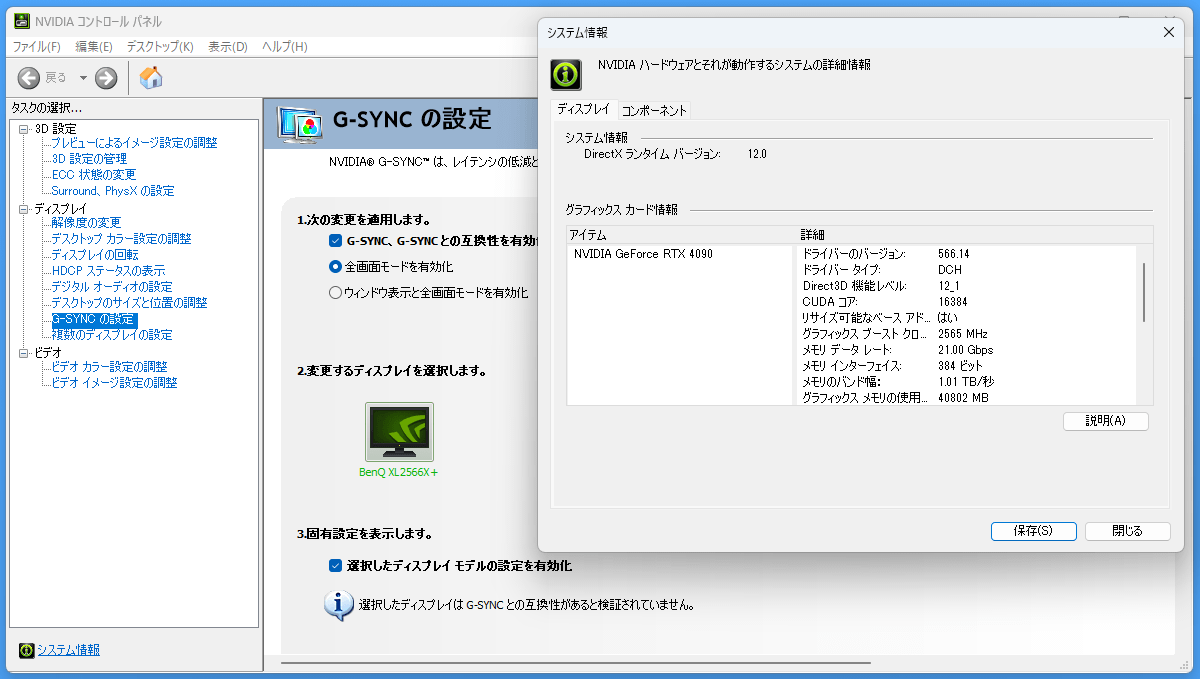Open デスクトップのサイズと位置の調整 tree item
The height and width of the screenshot is (679, 1200).
click(x=129, y=303)
